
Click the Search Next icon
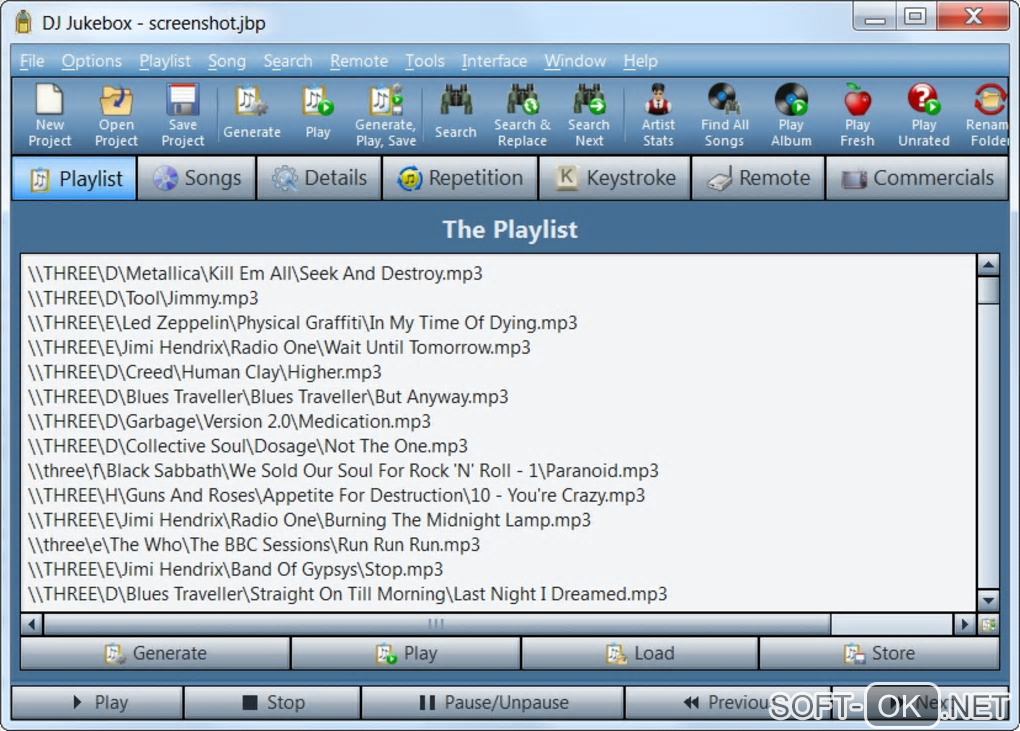[589, 115]
